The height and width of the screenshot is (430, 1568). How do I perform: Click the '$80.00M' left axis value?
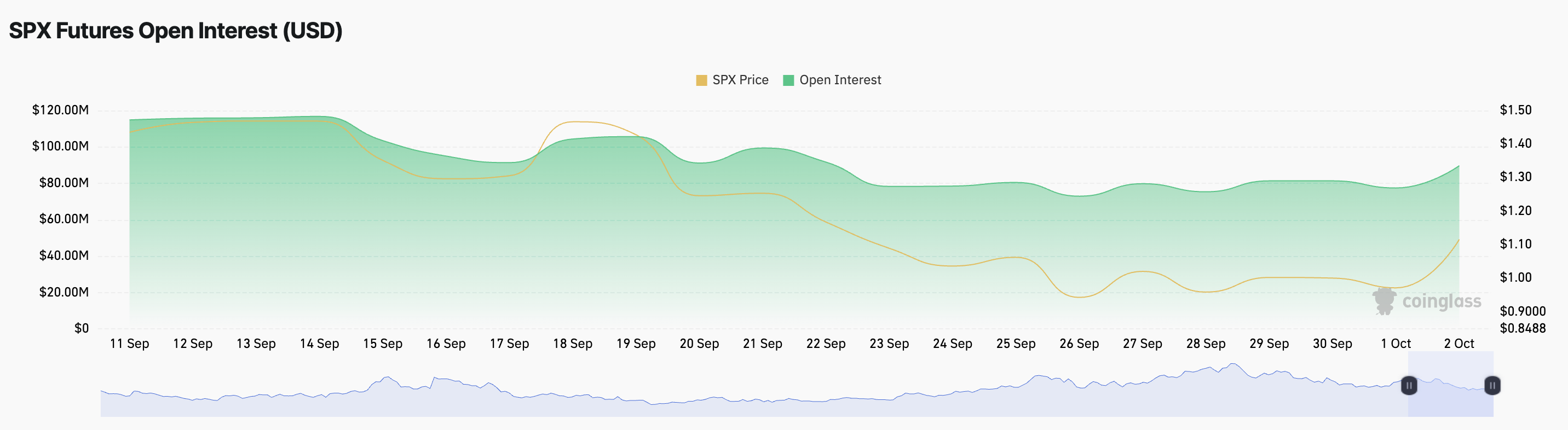click(x=64, y=183)
